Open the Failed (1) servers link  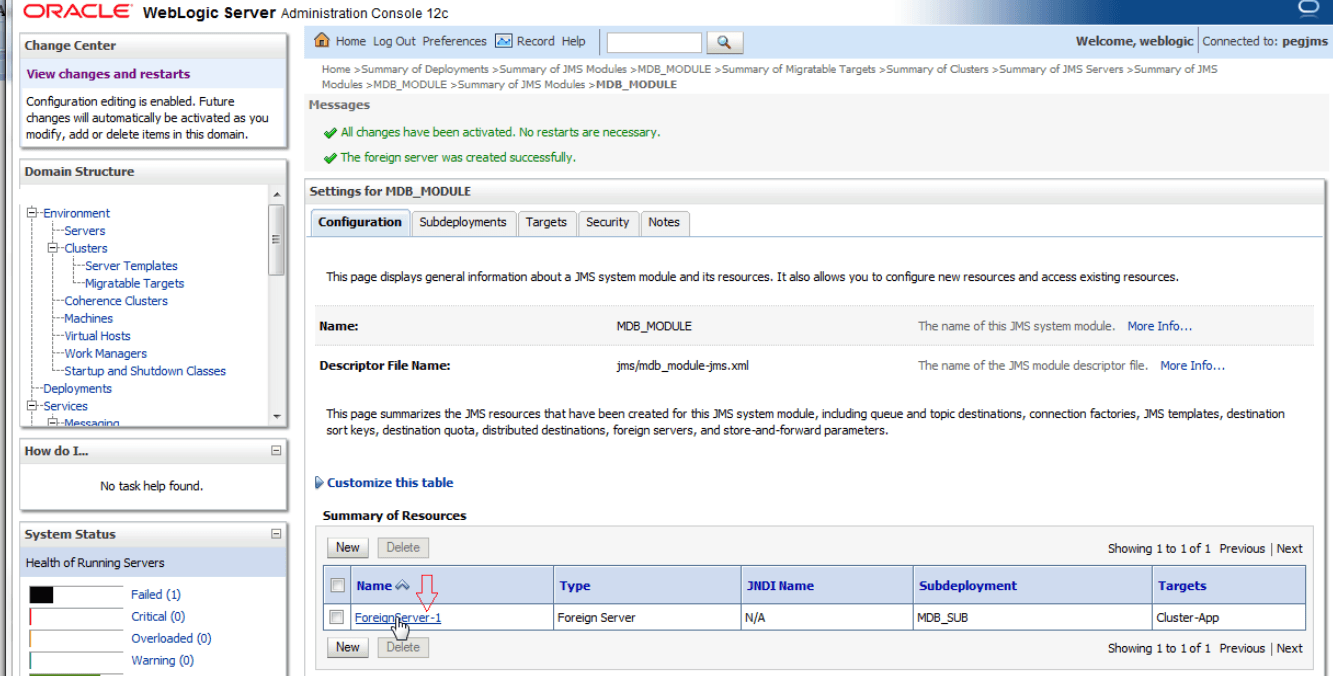[156, 594]
